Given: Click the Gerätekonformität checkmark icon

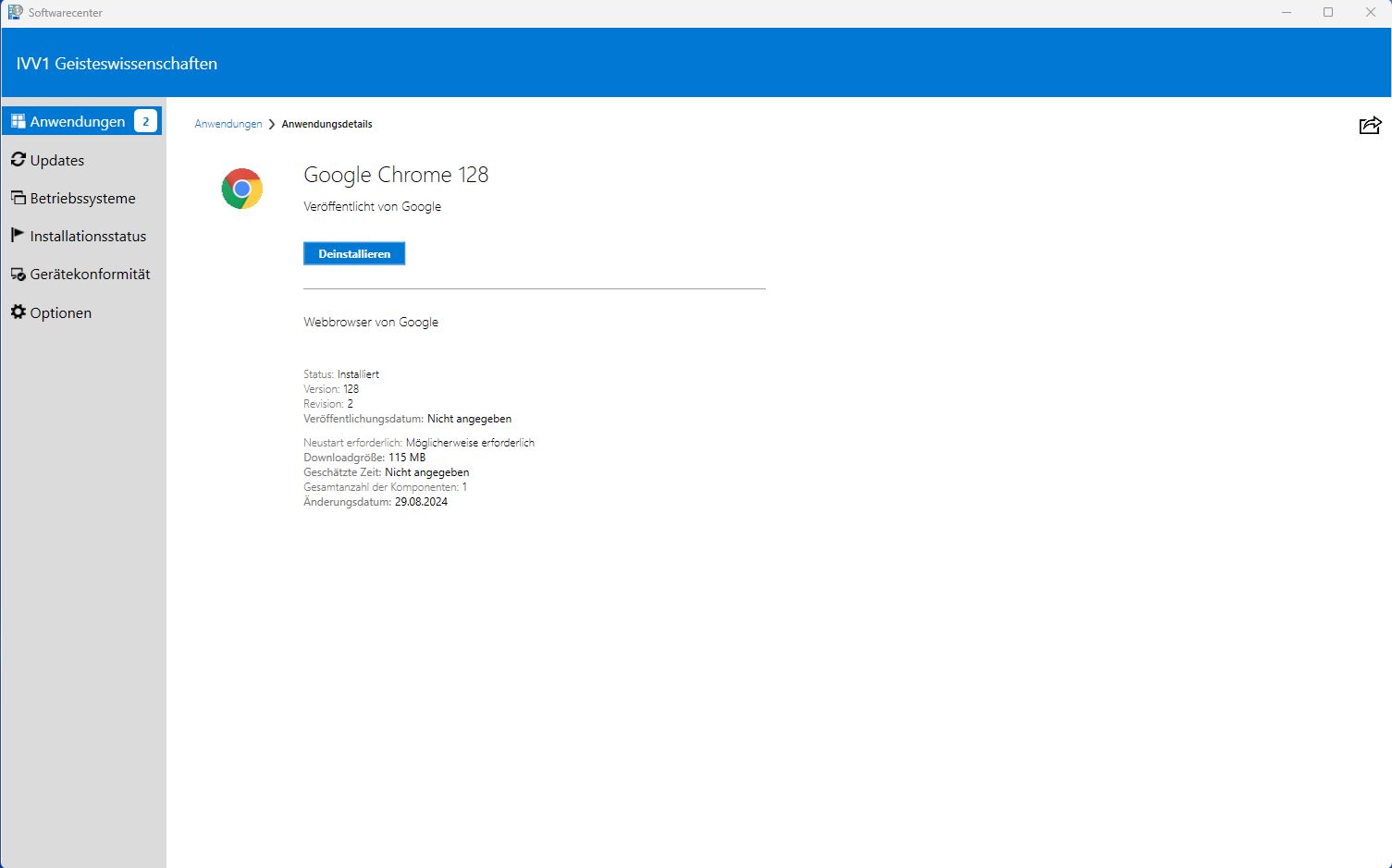Looking at the screenshot, I should 18,275.
